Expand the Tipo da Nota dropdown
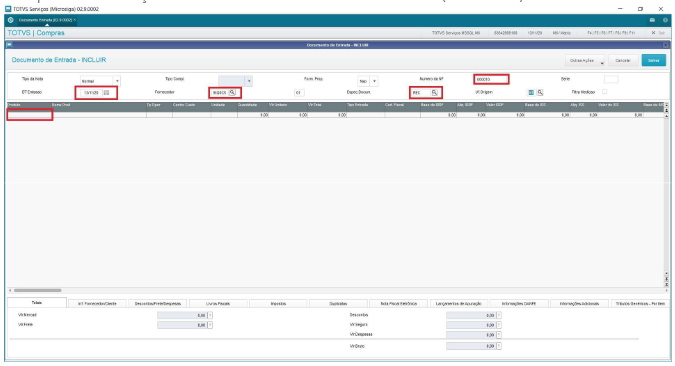The image size is (675, 366). coord(117,81)
